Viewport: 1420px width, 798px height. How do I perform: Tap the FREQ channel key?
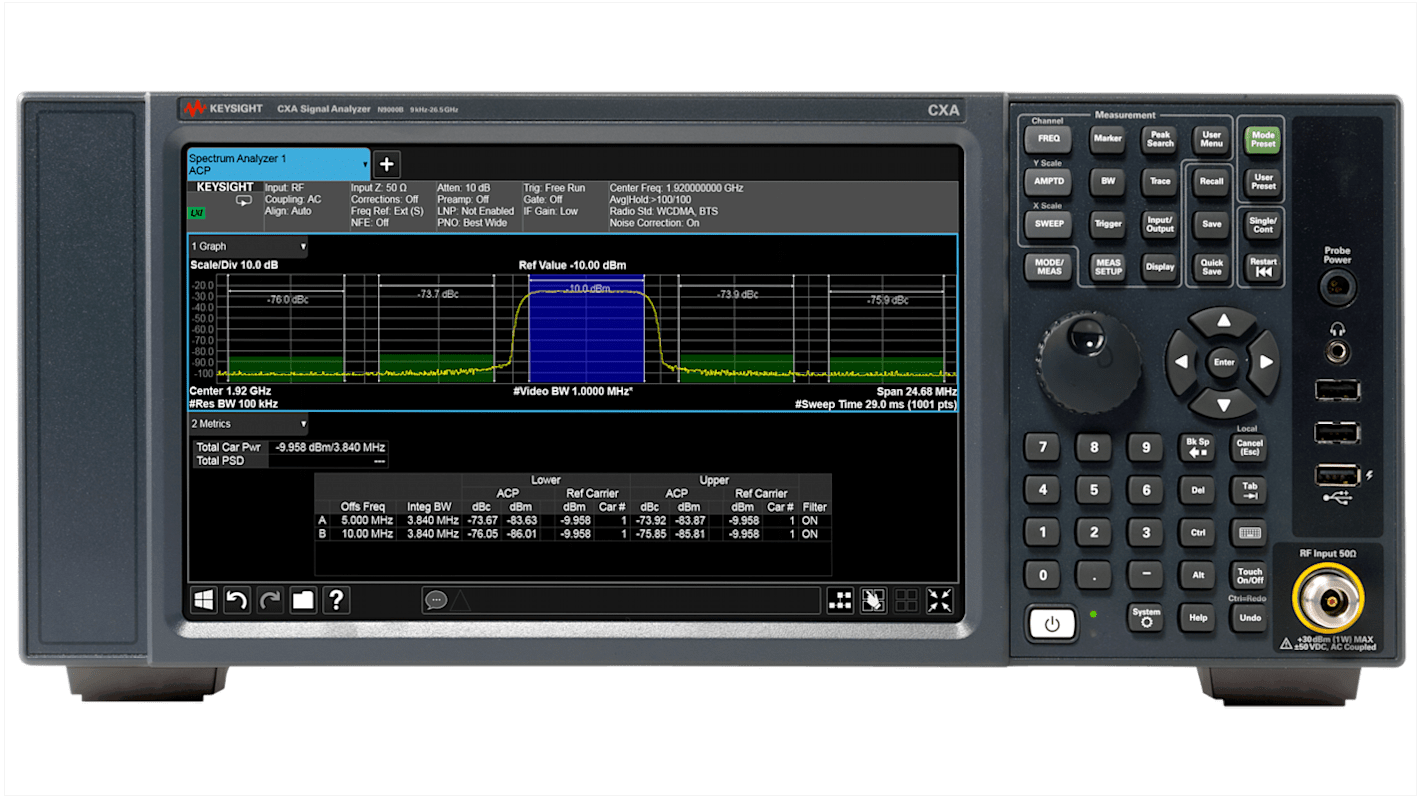[x=1048, y=139]
